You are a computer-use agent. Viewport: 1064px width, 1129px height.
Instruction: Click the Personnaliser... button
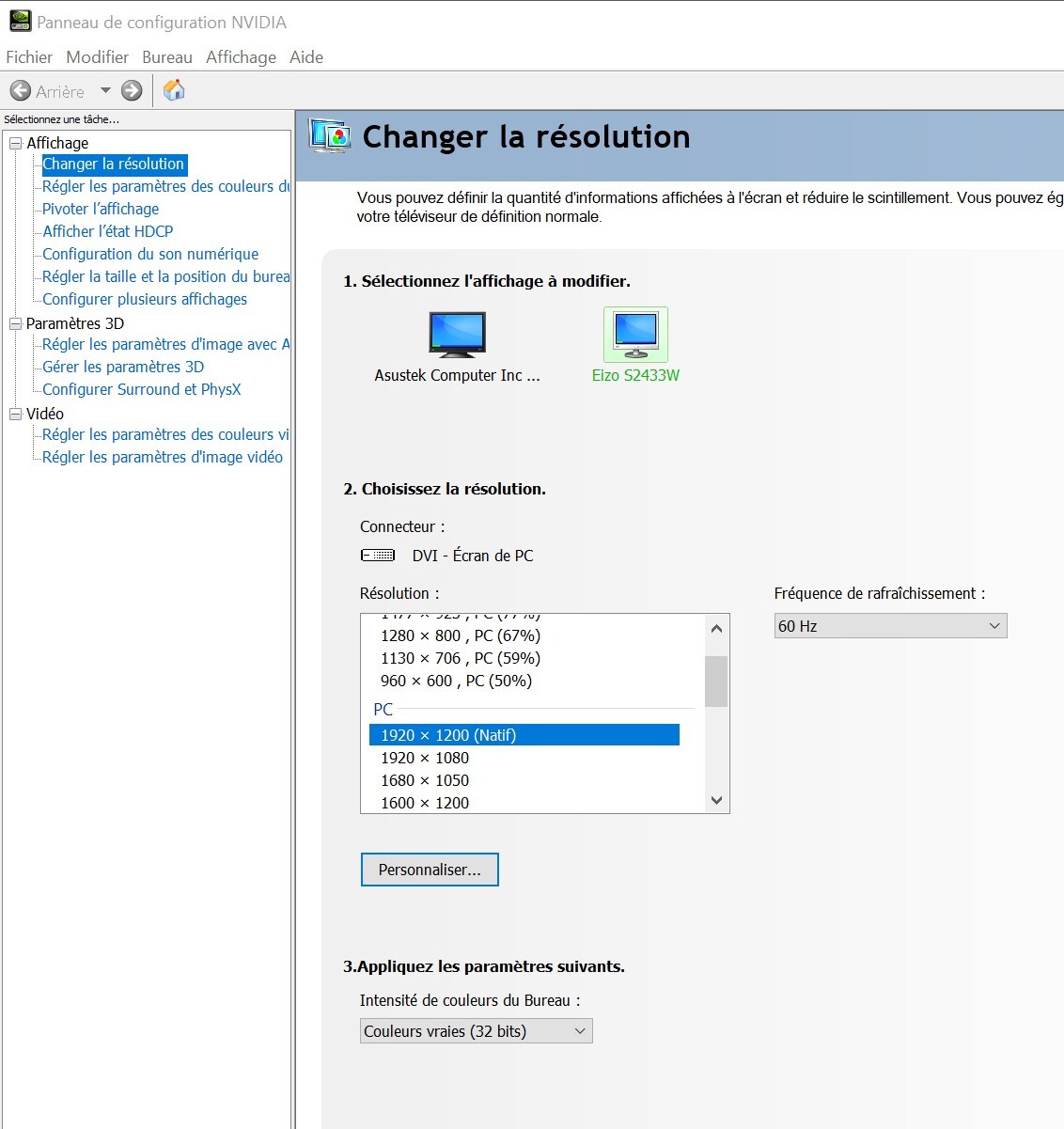click(430, 870)
